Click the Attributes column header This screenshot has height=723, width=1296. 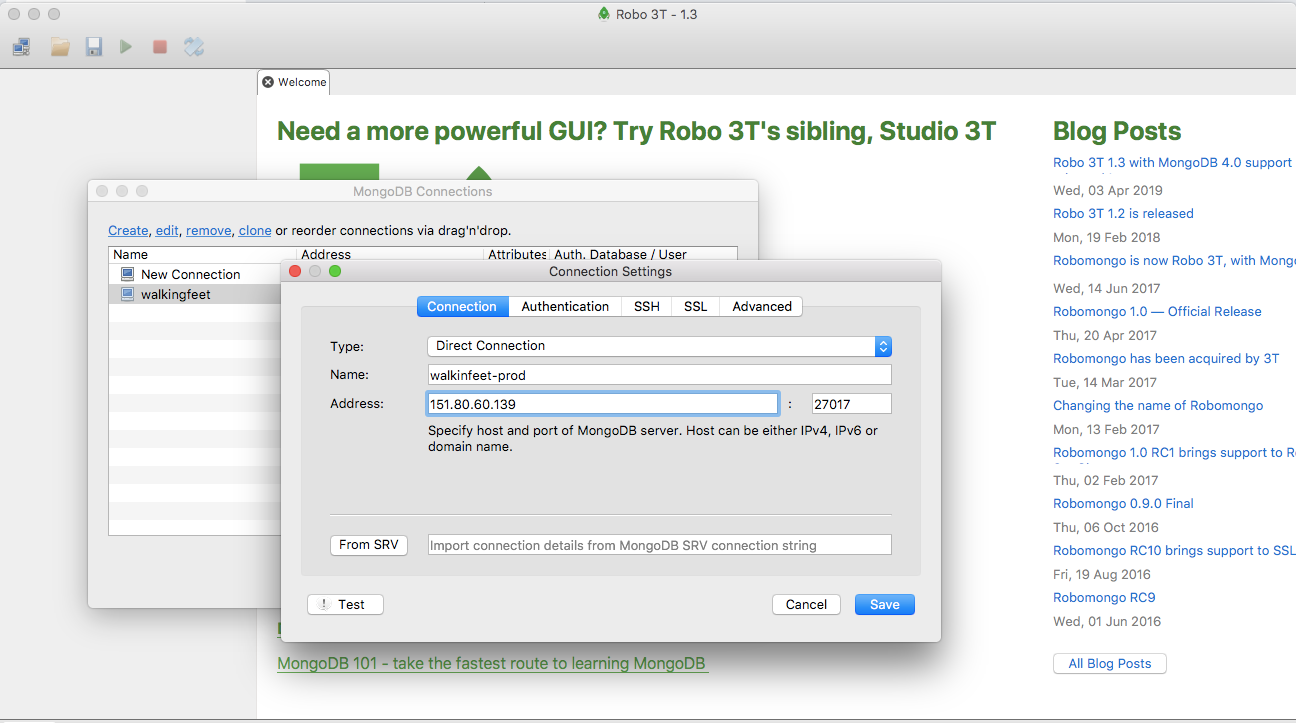517,255
